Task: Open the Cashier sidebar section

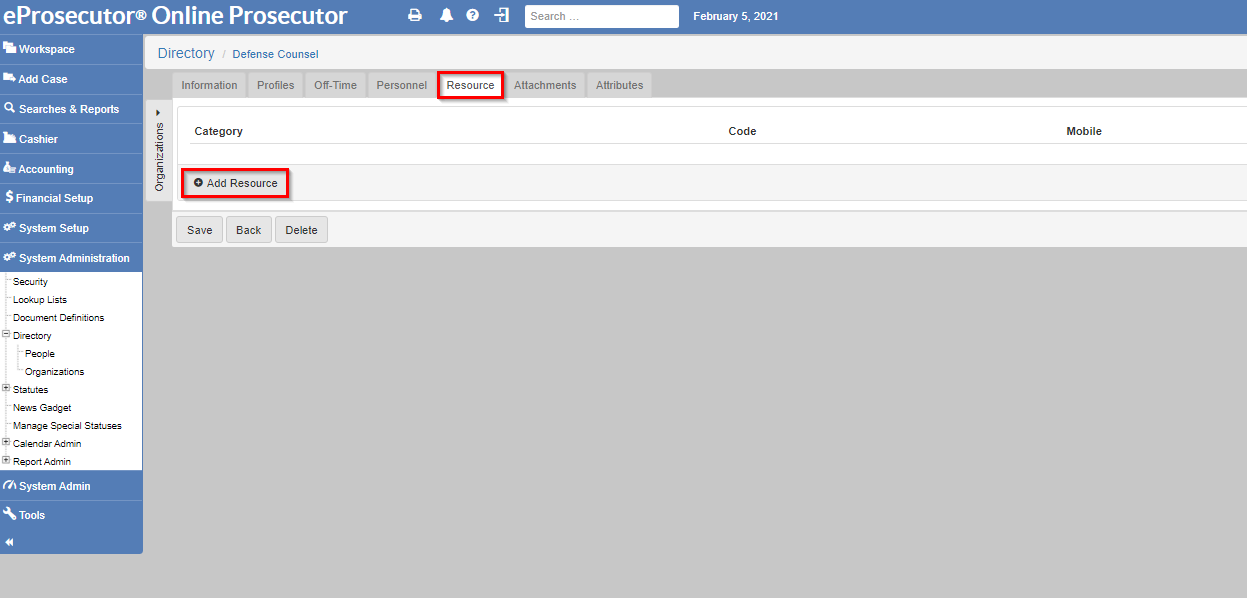Action: (x=38, y=139)
